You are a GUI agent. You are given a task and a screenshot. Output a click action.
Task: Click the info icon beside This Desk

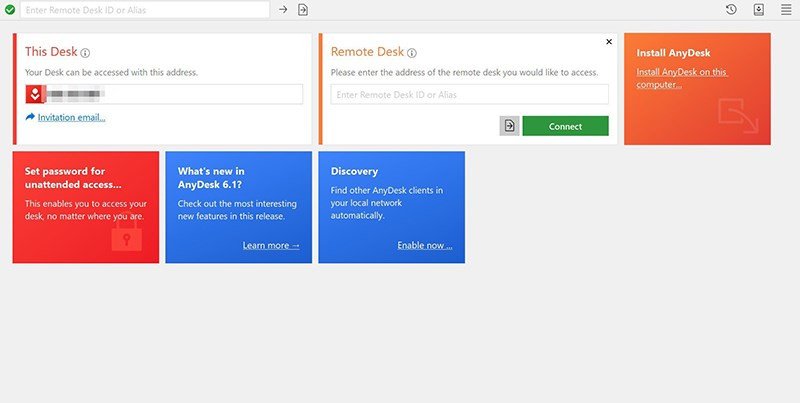click(x=85, y=53)
